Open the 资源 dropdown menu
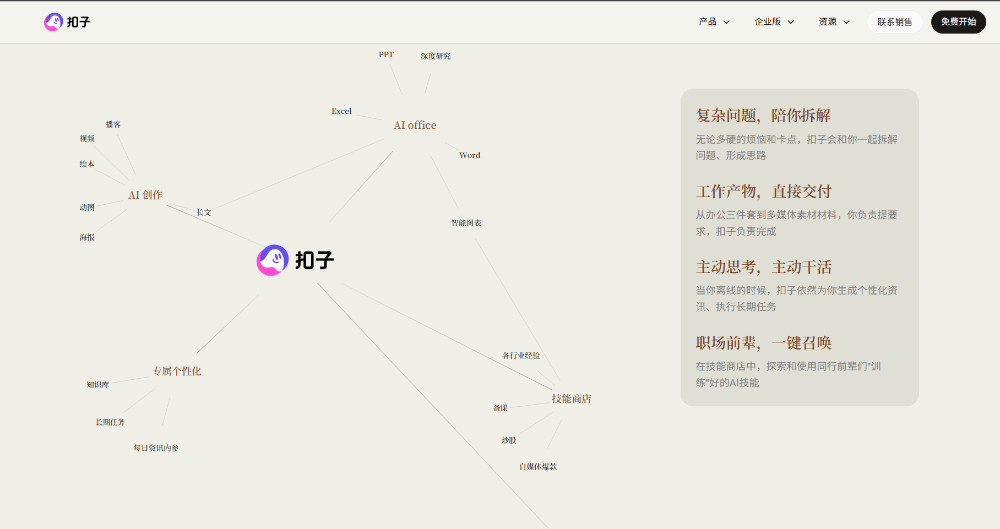The width and height of the screenshot is (1000, 529). [x=834, y=22]
